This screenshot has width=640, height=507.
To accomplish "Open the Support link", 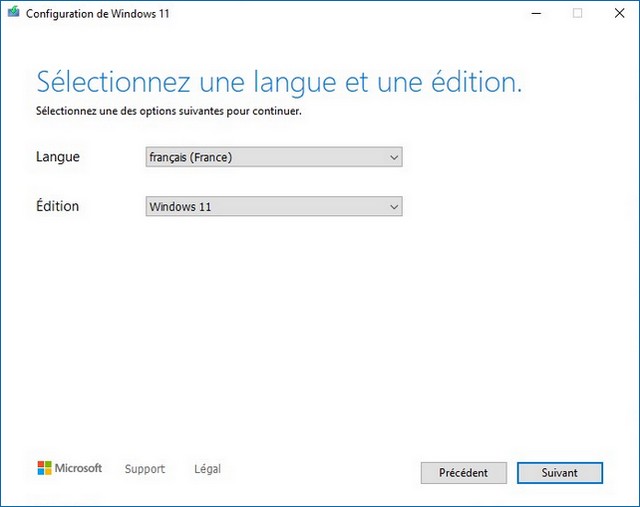I will (x=144, y=469).
